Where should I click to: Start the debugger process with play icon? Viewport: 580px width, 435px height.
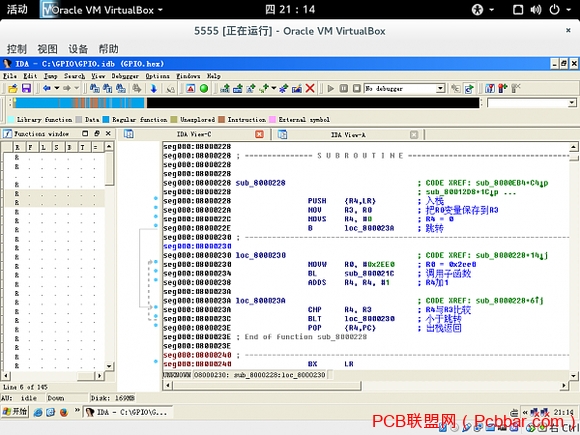point(331,88)
